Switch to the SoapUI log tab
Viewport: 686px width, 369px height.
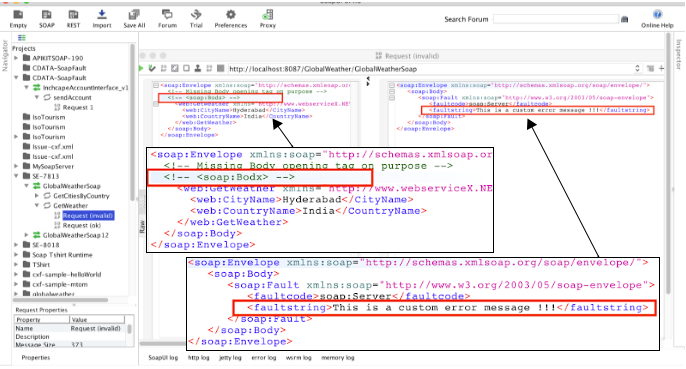(163, 358)
